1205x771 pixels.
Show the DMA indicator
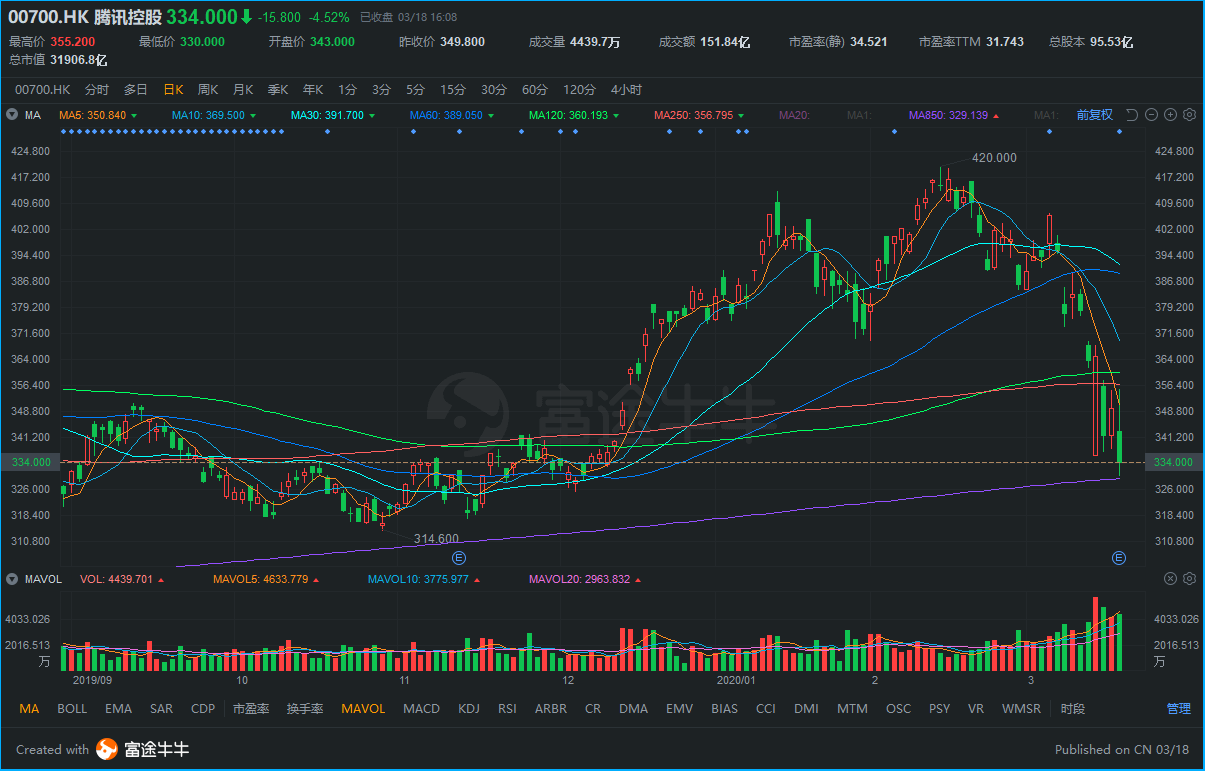click(633, 709)
